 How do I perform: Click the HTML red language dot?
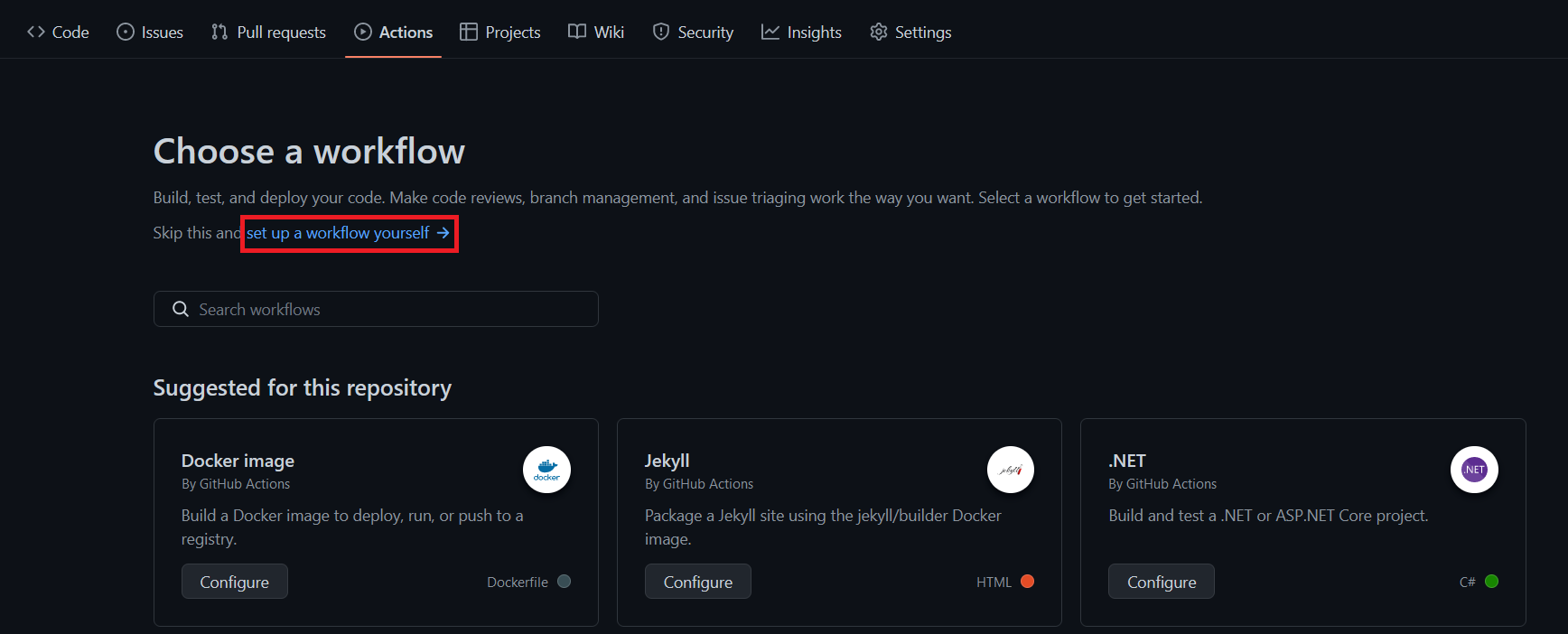tap(1027, 582)
